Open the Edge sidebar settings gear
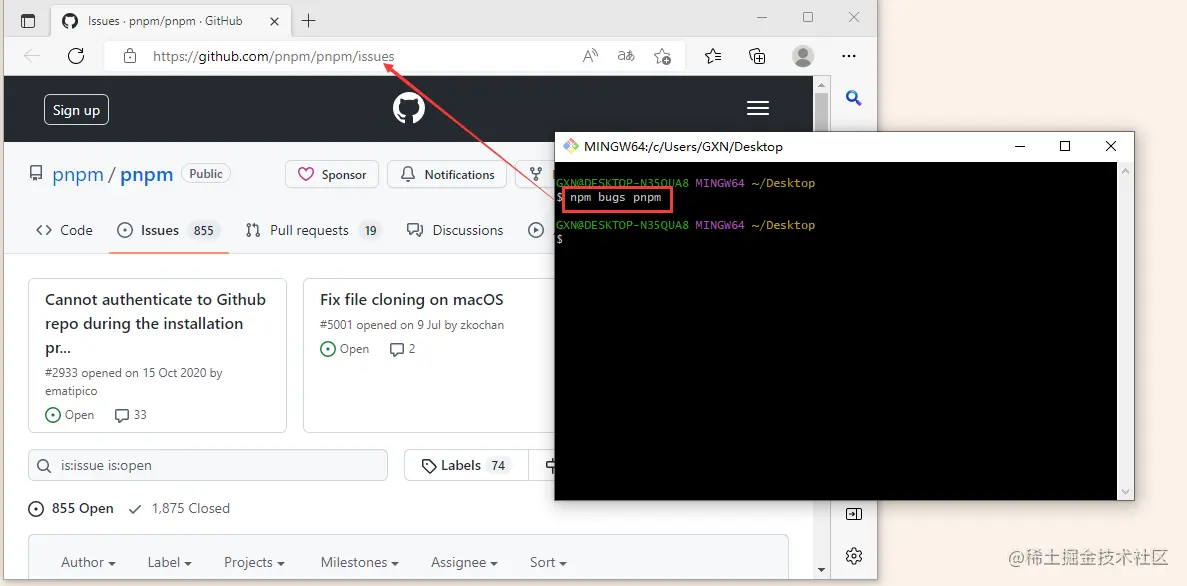 [x=853, y=556]
